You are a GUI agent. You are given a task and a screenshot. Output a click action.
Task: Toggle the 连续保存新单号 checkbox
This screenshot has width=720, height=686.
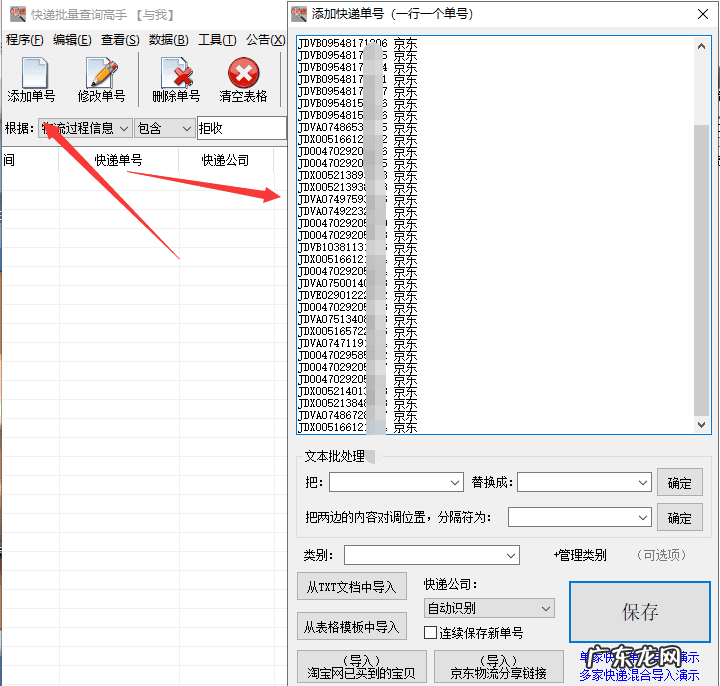(x=430, y=633)
